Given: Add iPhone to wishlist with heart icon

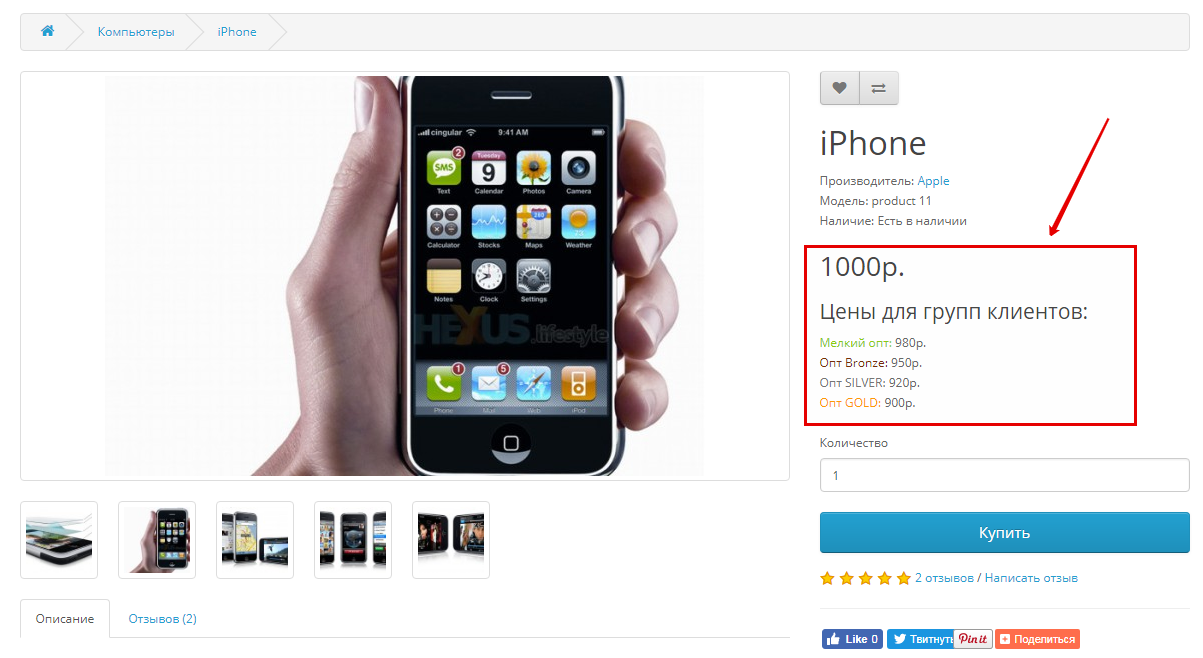Looking at the screenshot, I should (840, 88).
